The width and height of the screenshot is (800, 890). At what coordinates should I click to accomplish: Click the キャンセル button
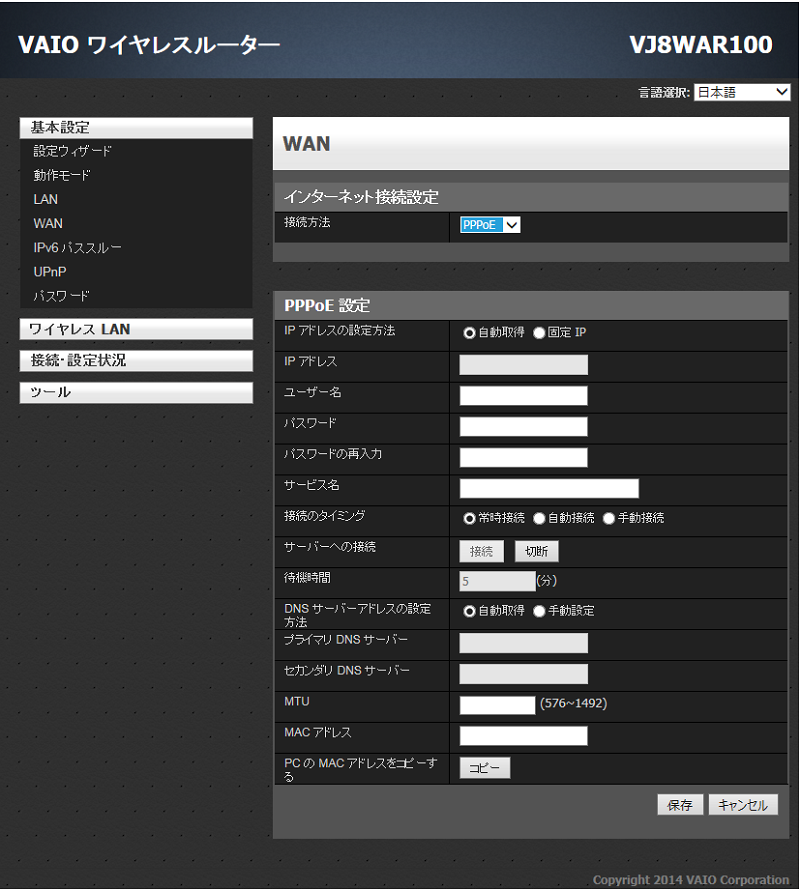tap(743, 805)
